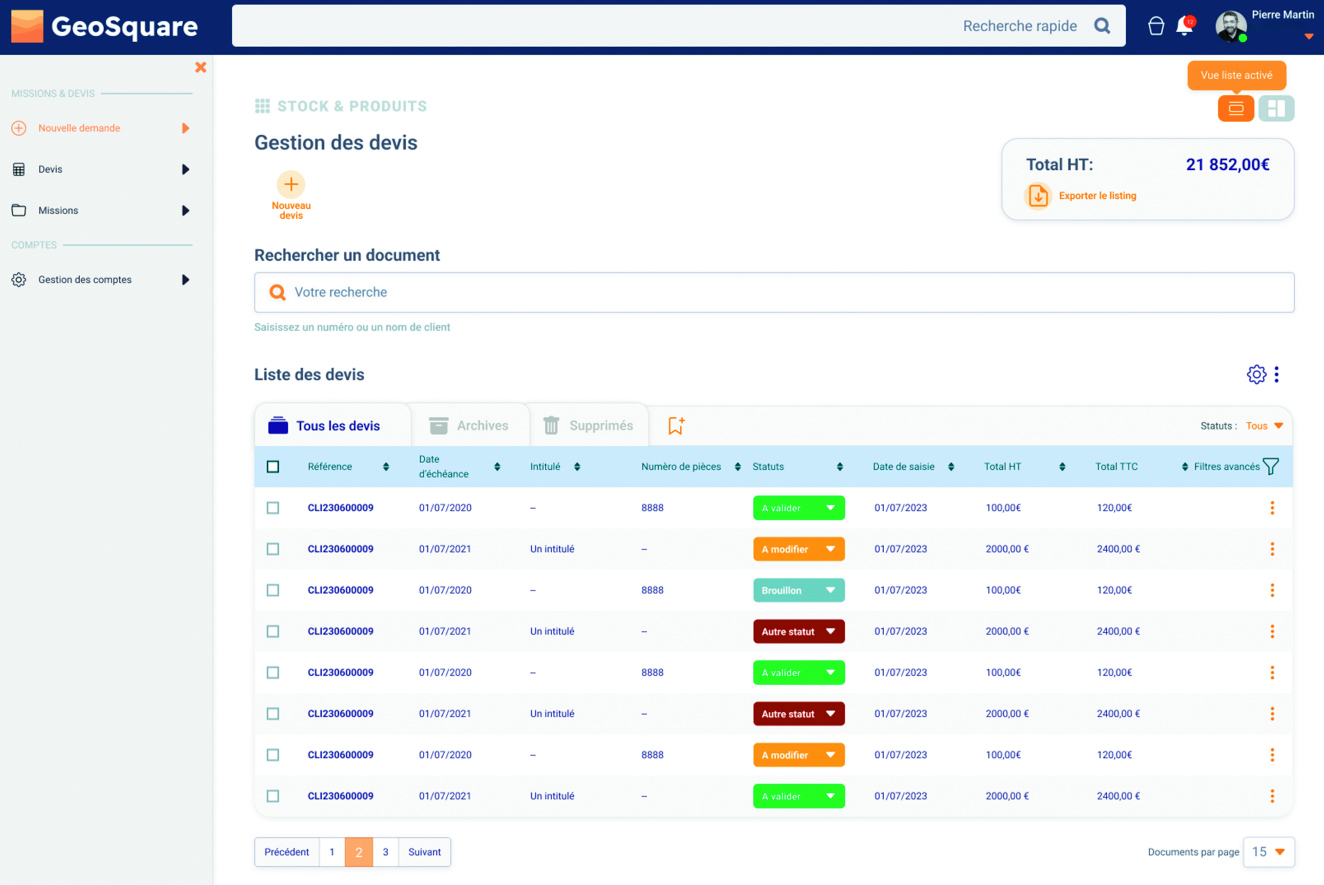Click the Exporter le listing download icon
Screen dimensions: 1324x885
(x=1038, y=196)
